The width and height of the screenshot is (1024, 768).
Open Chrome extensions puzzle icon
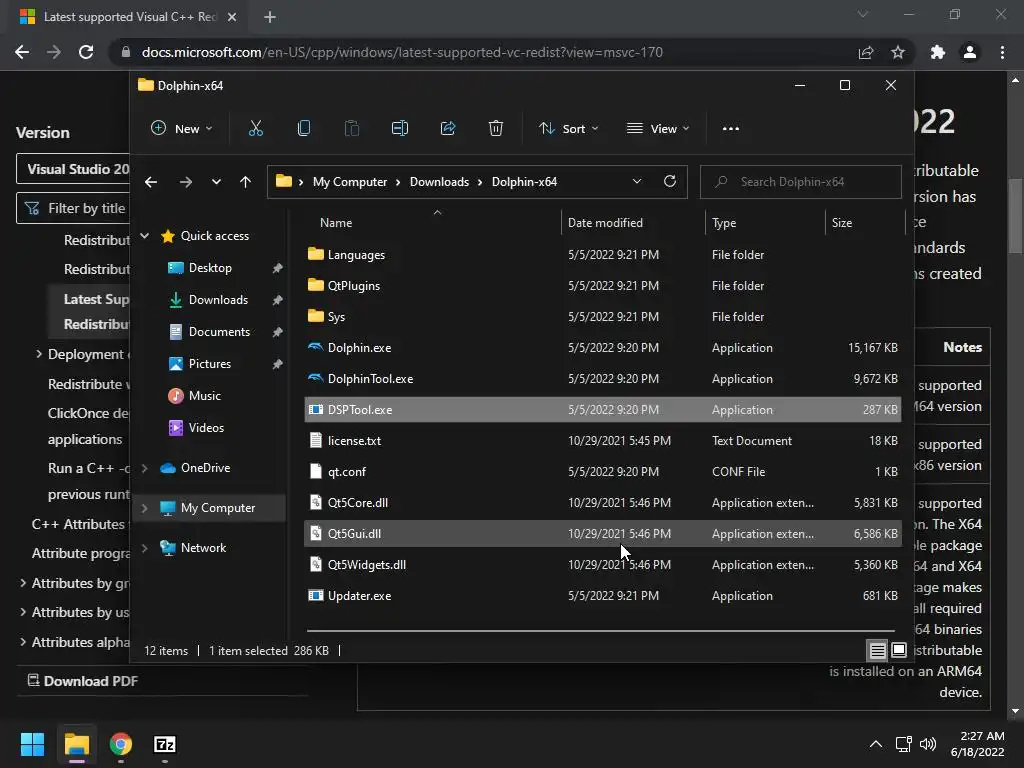click(x=938, y=52)
